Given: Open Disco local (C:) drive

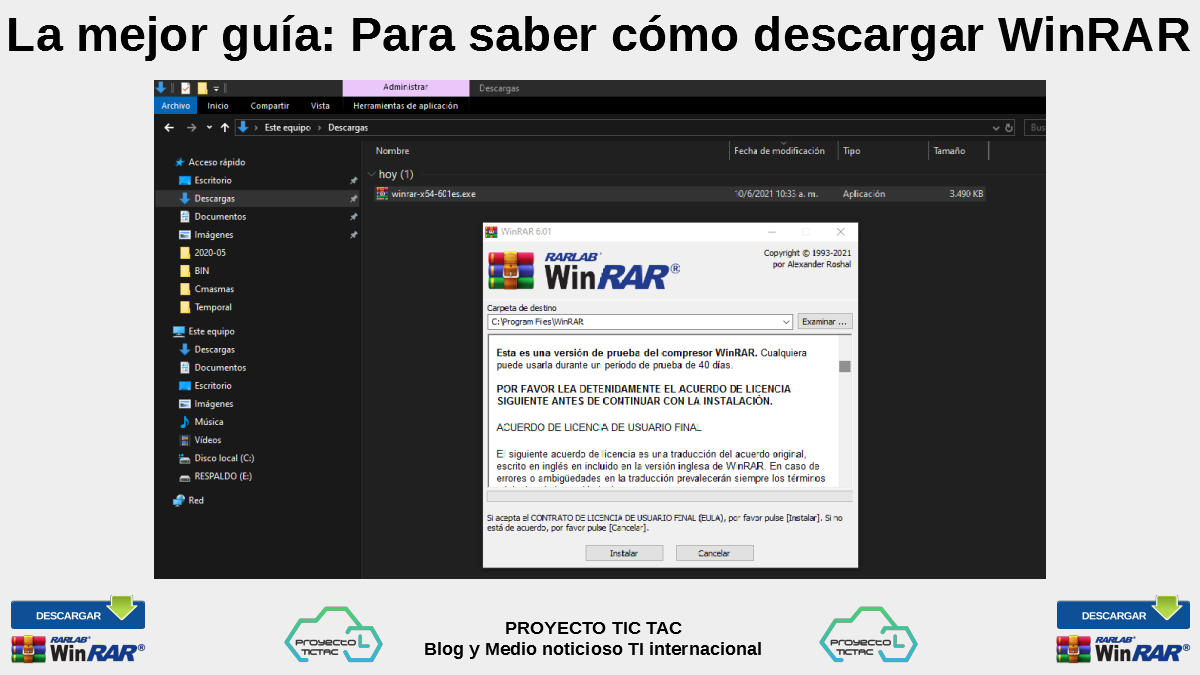Looking at the screenshot, I should (x=224, y=458).
